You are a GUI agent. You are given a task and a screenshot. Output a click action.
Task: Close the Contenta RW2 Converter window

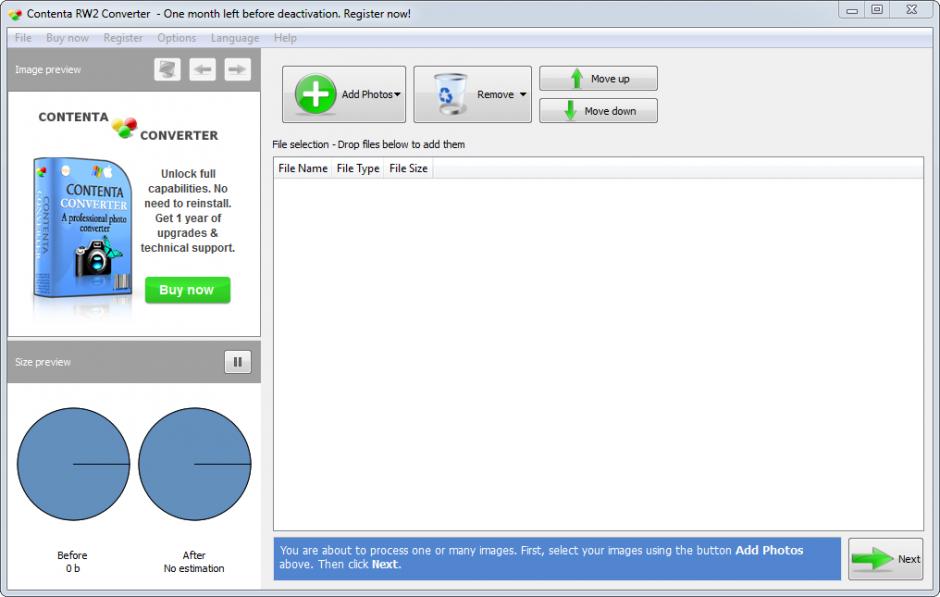click(x=912, y=10)
